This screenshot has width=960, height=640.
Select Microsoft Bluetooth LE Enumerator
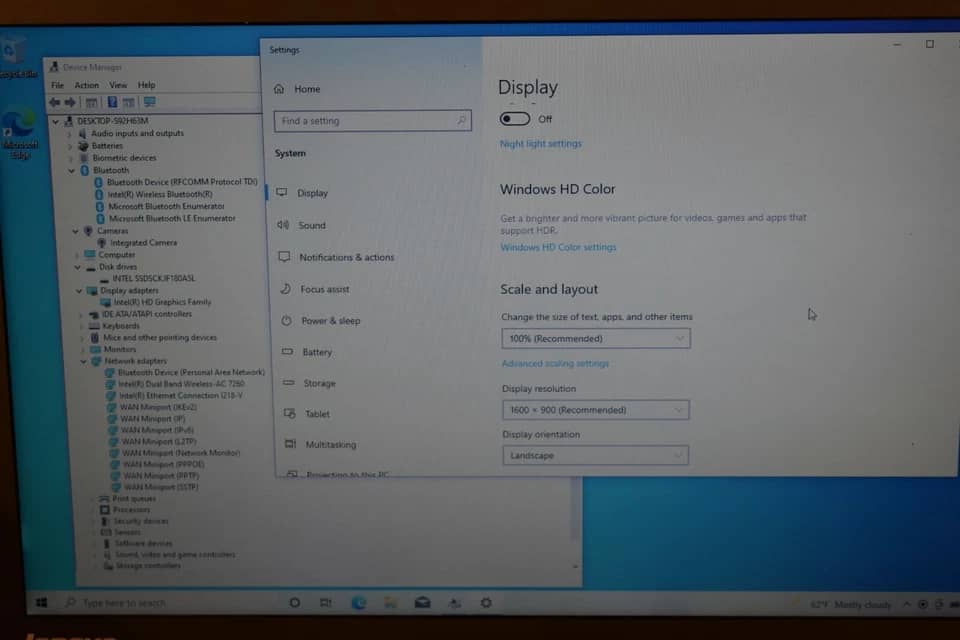point(172,218)
